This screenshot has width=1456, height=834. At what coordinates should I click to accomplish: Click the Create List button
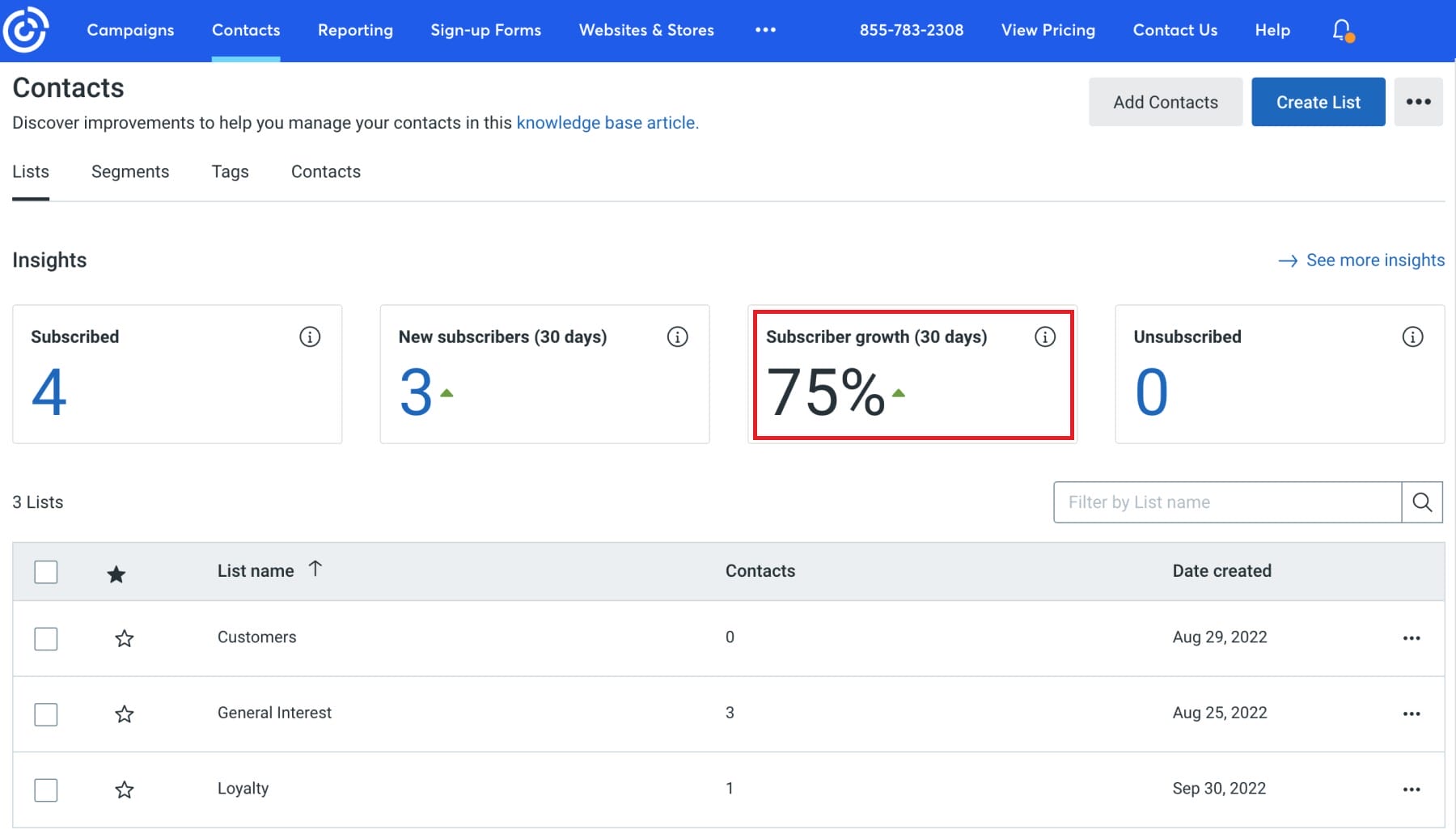pos(1318,101)
